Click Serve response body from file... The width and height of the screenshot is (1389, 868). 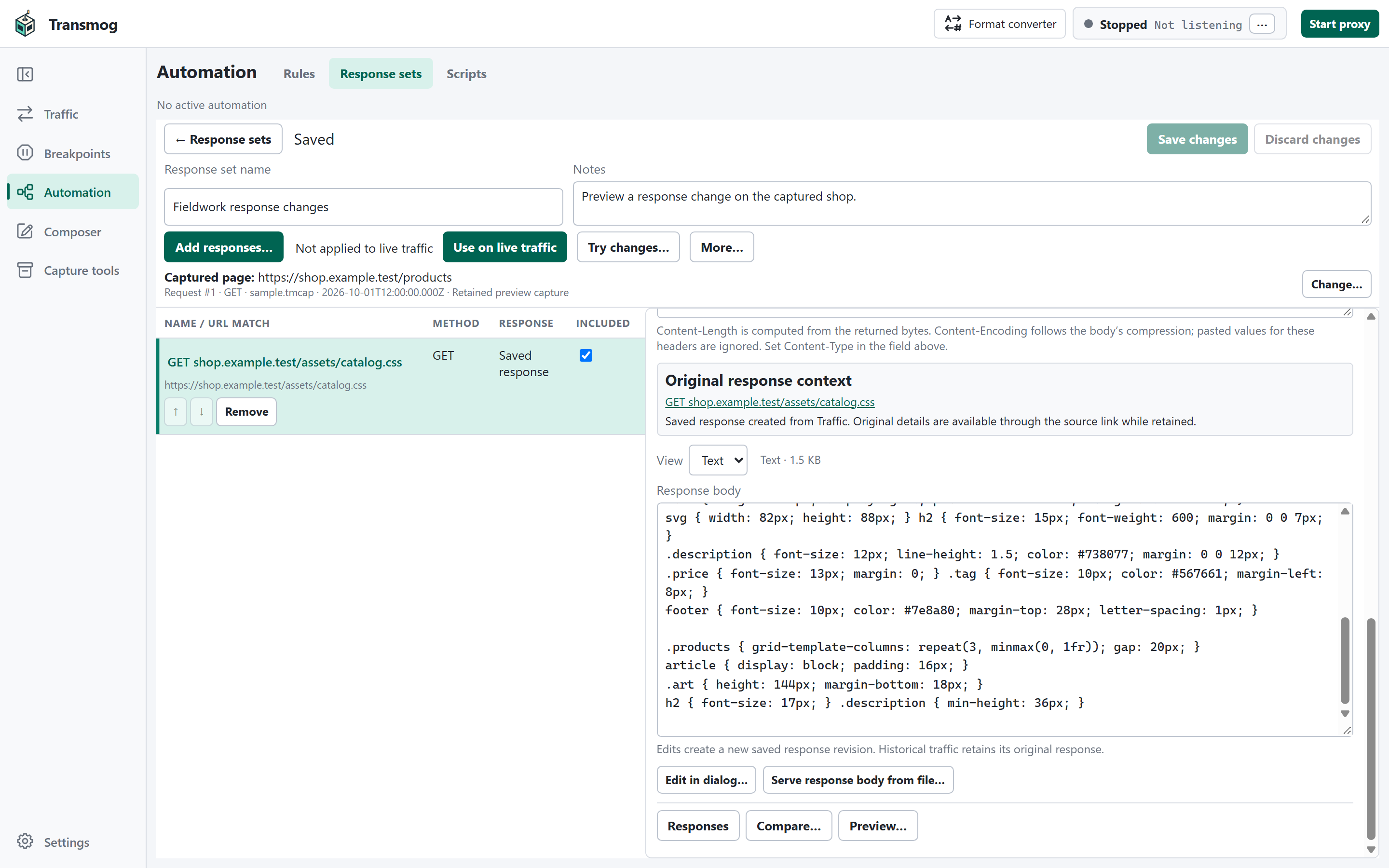point(858,780)
